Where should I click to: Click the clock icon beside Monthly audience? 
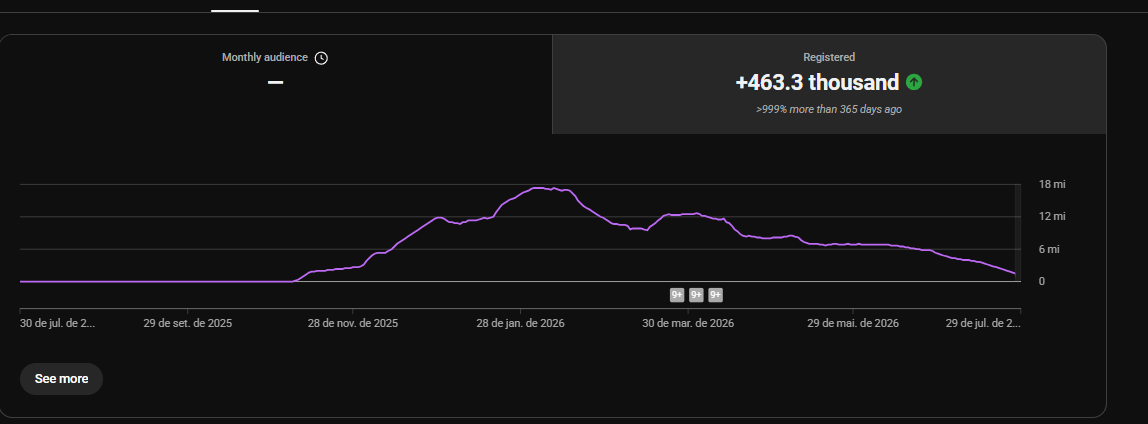pos(321,58)
